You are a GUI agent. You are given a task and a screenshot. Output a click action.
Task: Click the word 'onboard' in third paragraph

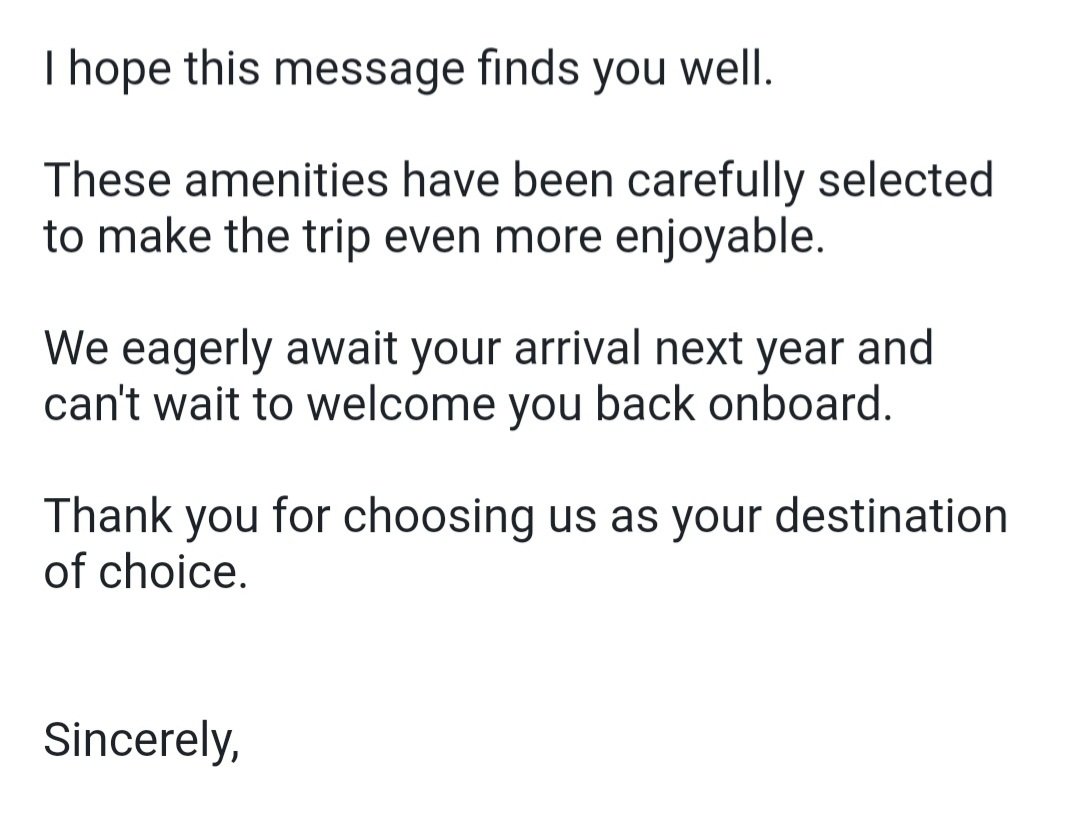tap(792, 404)
